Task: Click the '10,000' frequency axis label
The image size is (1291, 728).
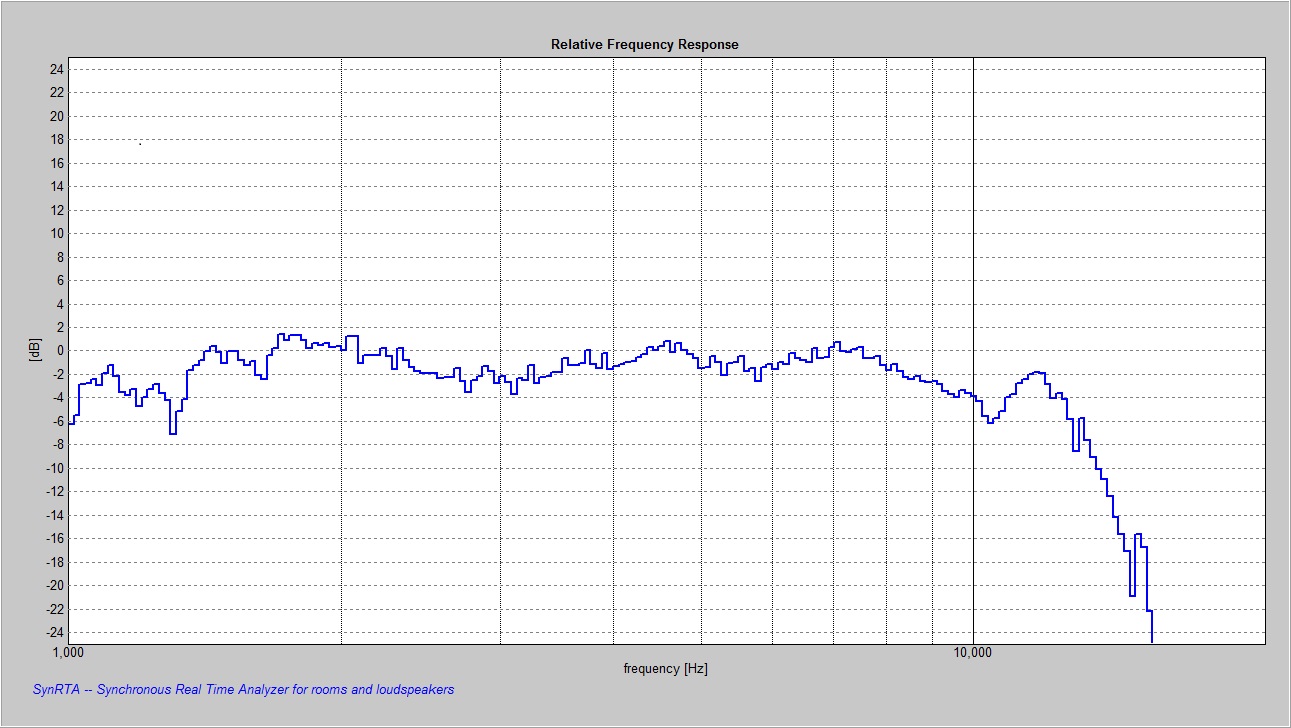Action: pos(973,653)
